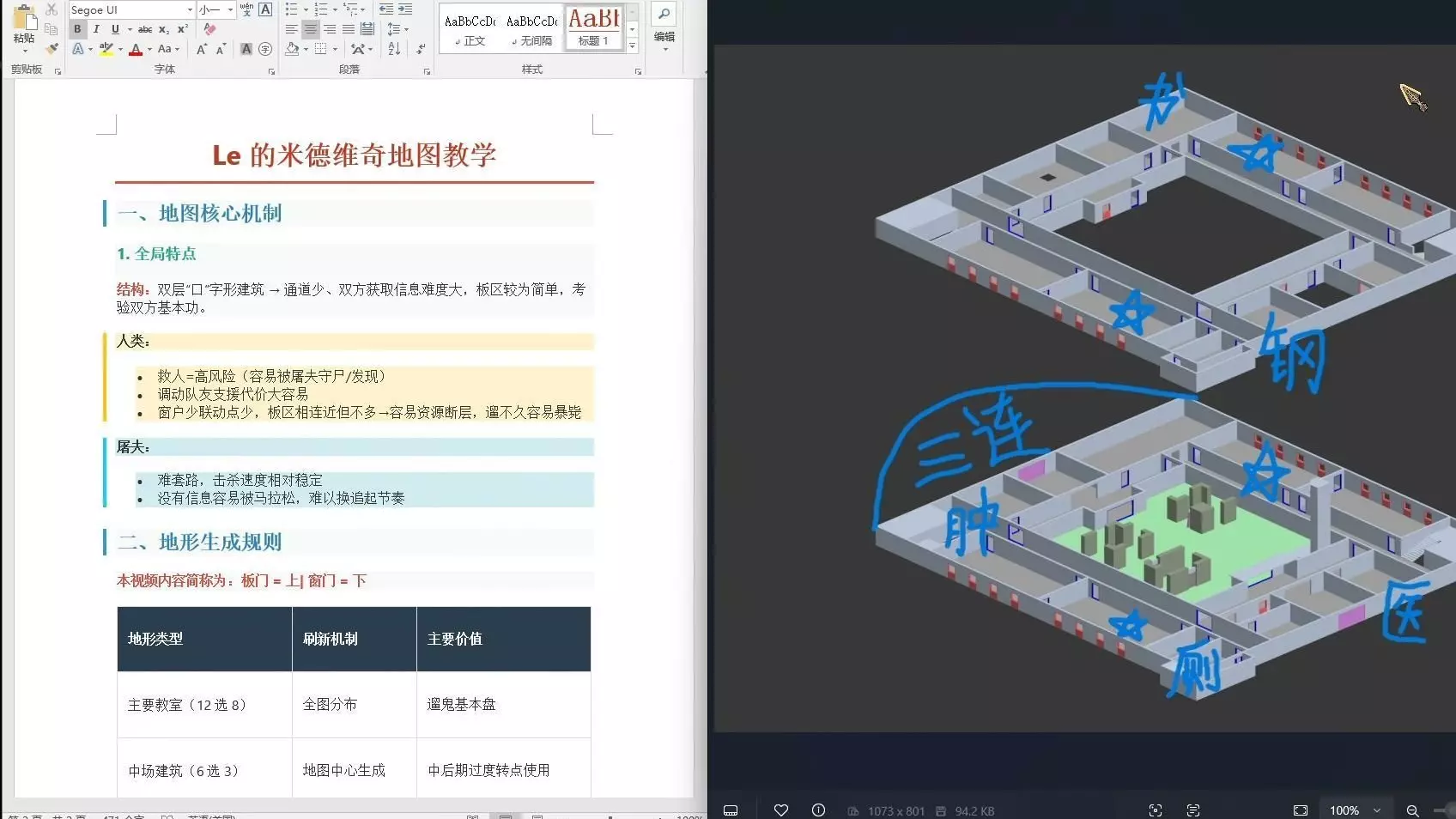Click the Grow Font icon
Screen dimensions: 1456x819
click(202, 49)
